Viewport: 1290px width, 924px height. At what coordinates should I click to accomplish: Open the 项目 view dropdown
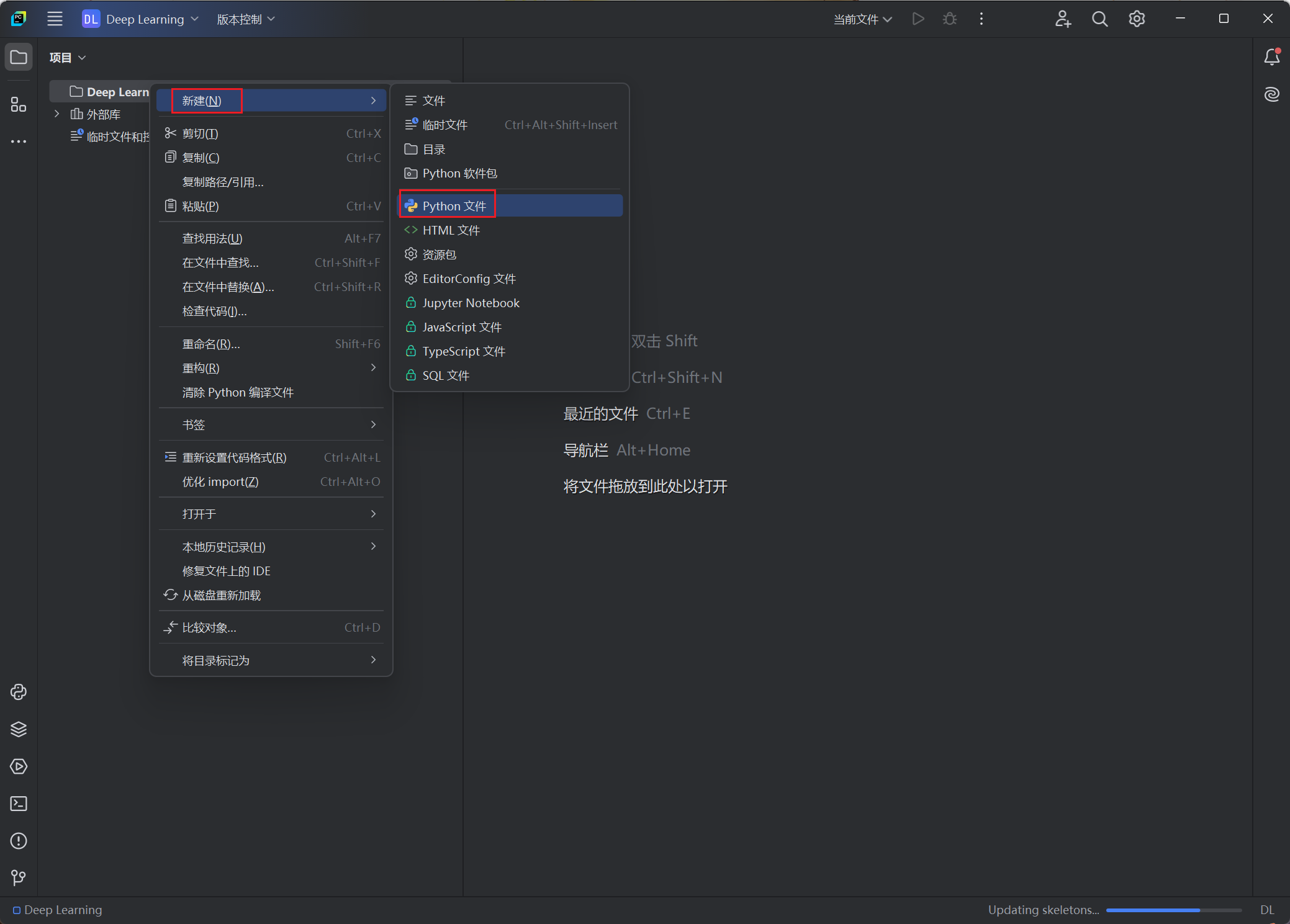(x=68, y=58)
